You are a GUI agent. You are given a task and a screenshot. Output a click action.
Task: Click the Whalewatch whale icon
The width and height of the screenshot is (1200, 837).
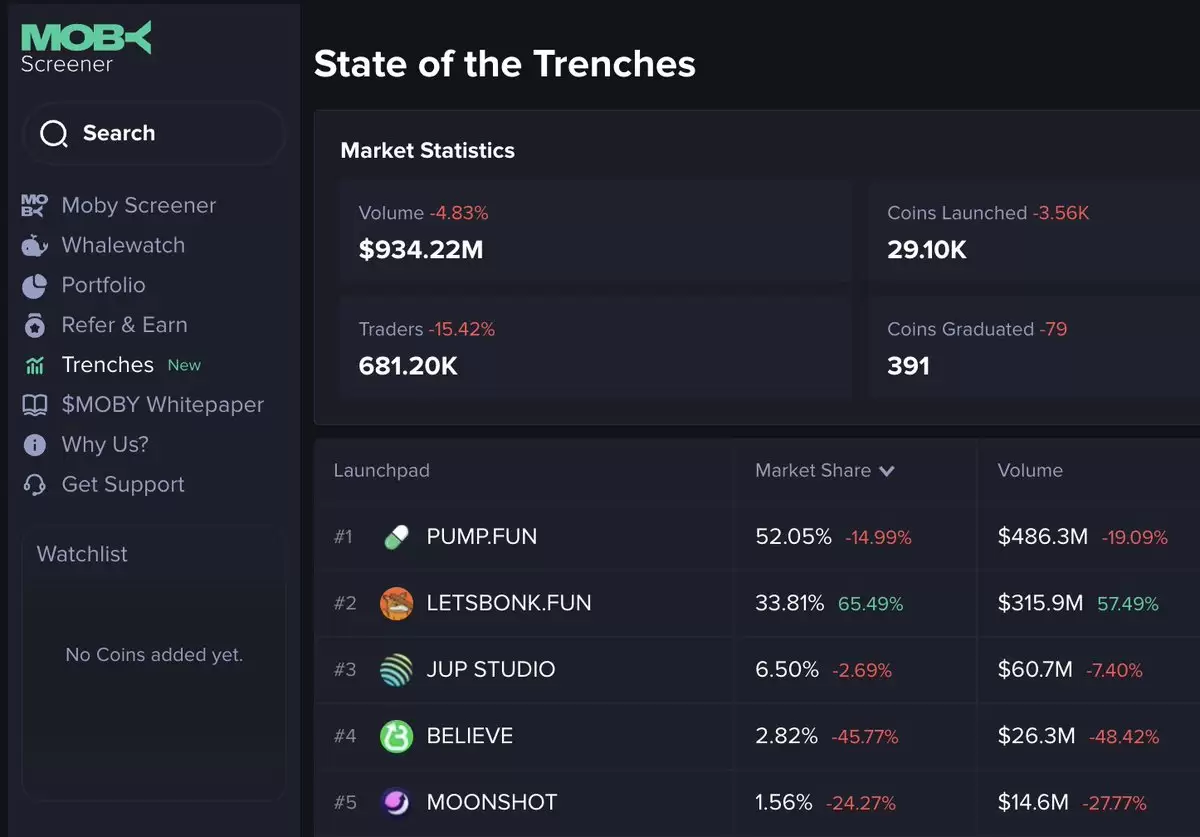click(34, 245)
